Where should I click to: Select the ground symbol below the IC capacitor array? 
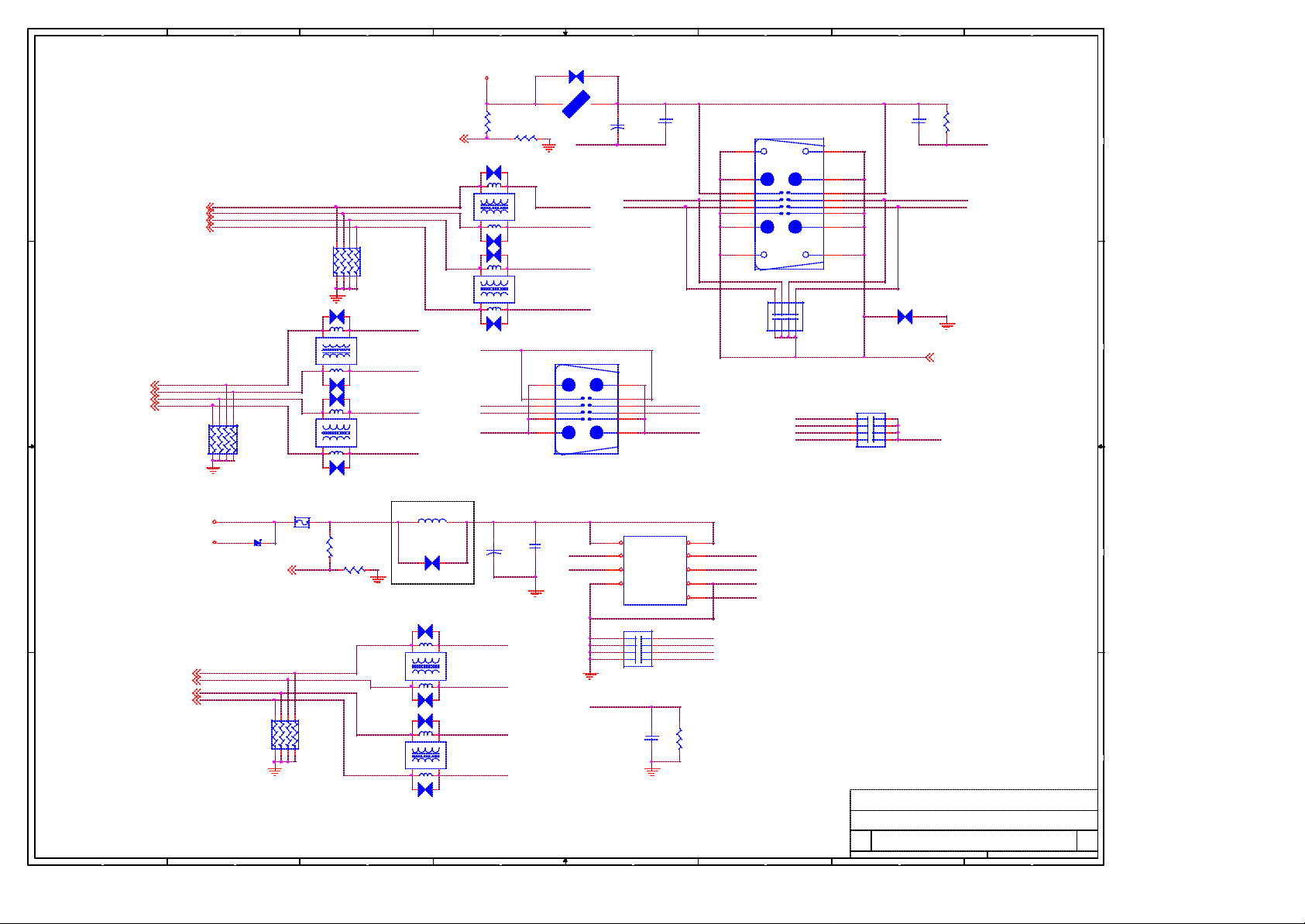pyautogui.click(x=590, y=676)
